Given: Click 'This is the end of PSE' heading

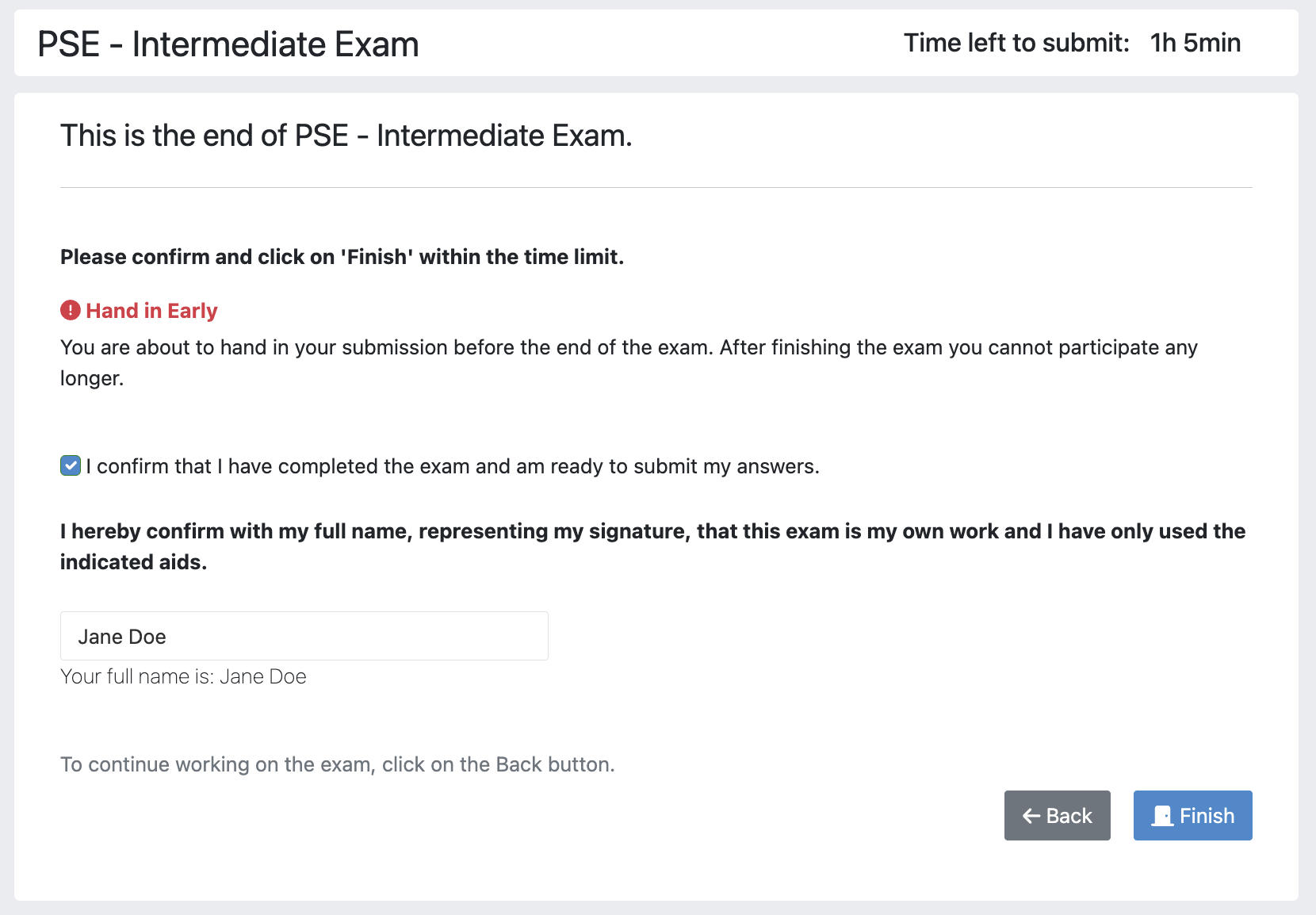Looking at the screenshot, I should 346,136.
